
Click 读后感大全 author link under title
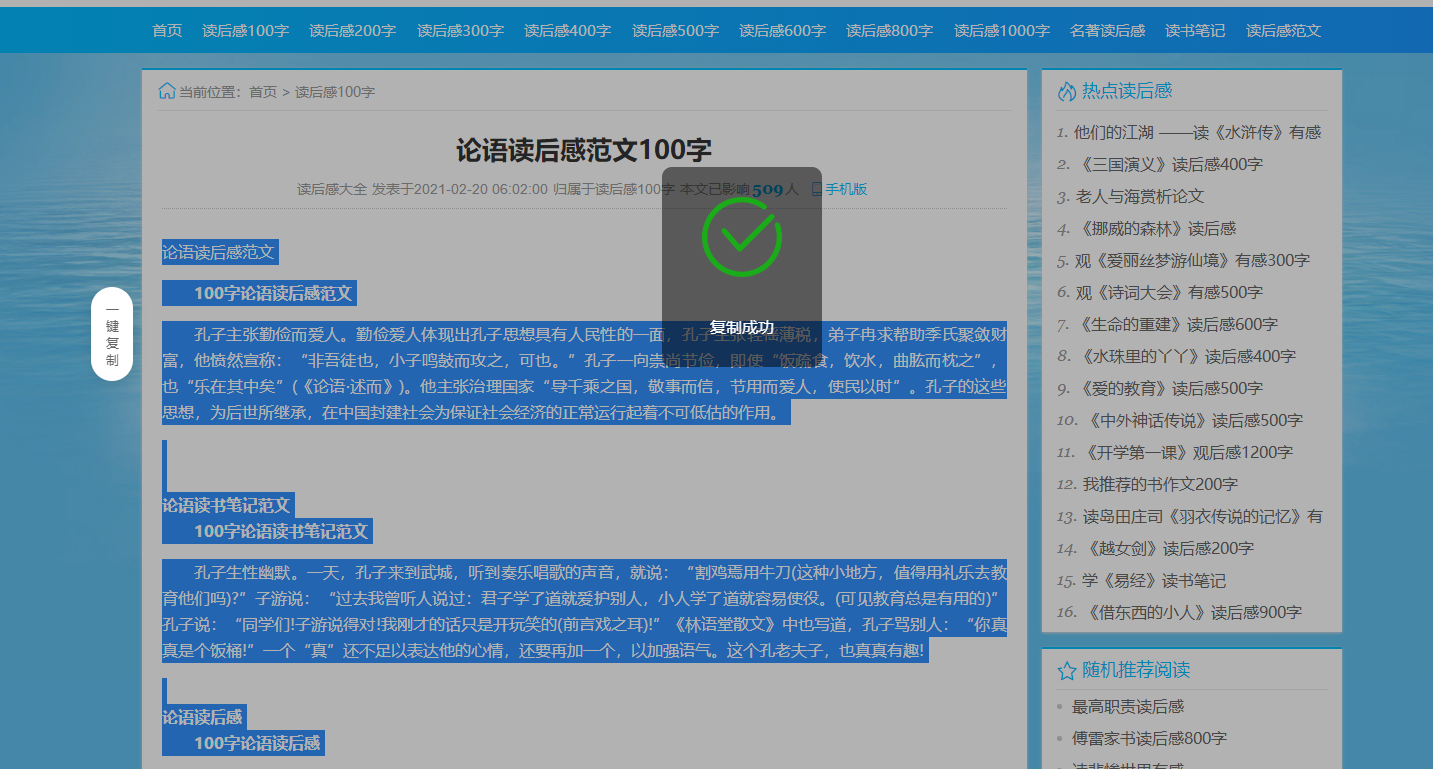point(332,189)
